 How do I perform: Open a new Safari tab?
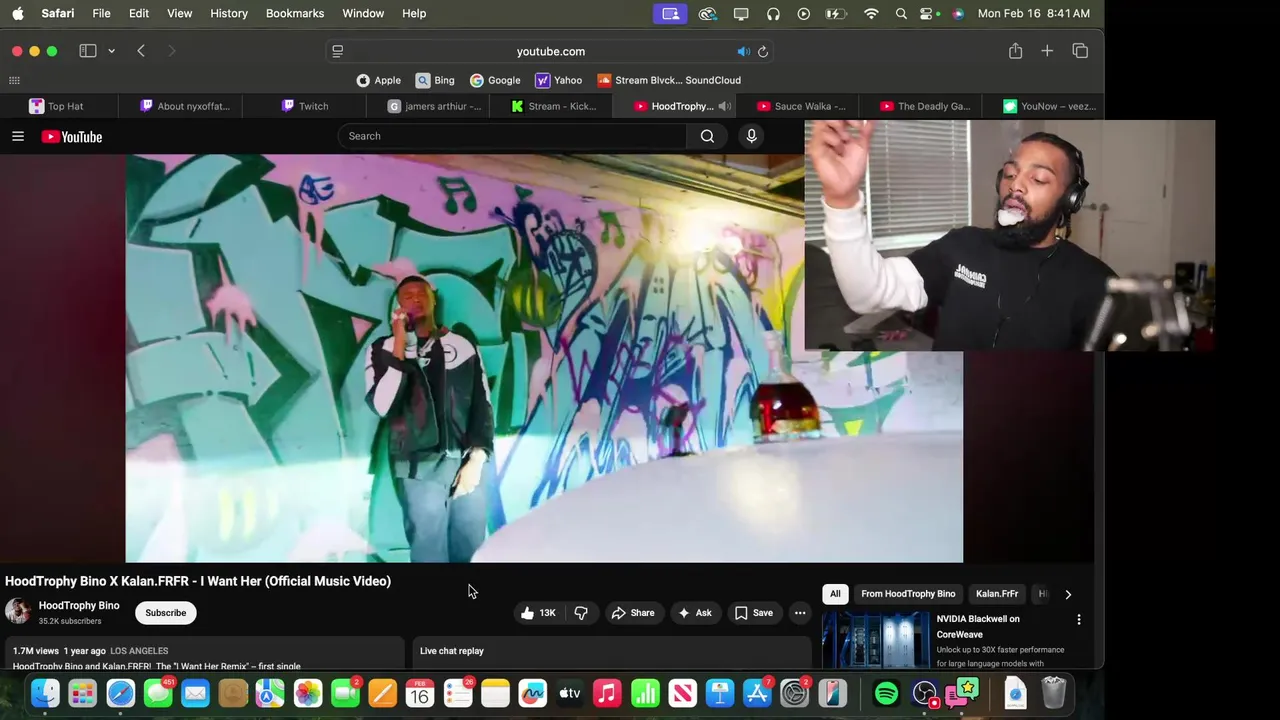click(1047, 51)
